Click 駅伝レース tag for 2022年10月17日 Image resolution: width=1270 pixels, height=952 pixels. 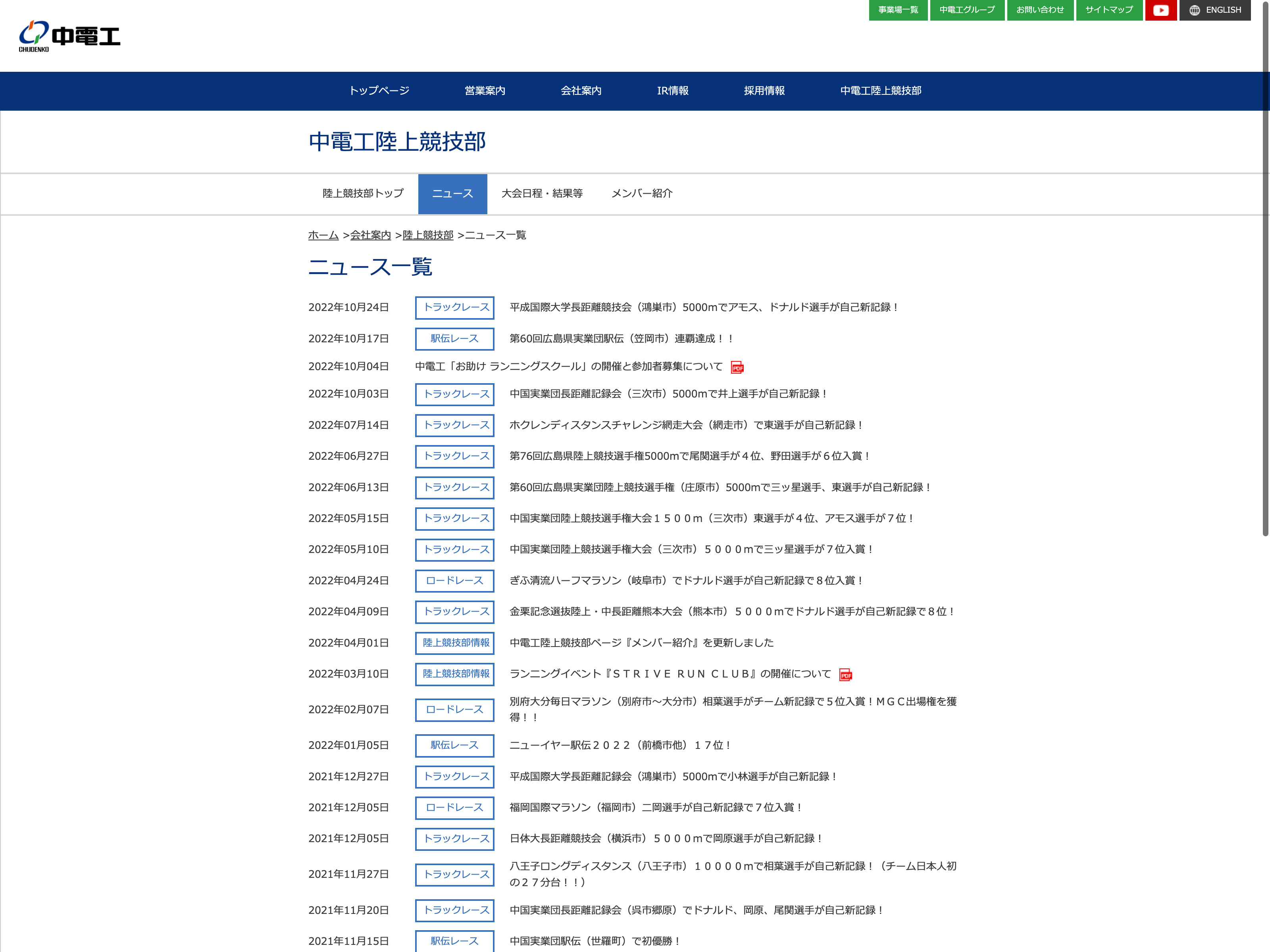tap(455, 339)
